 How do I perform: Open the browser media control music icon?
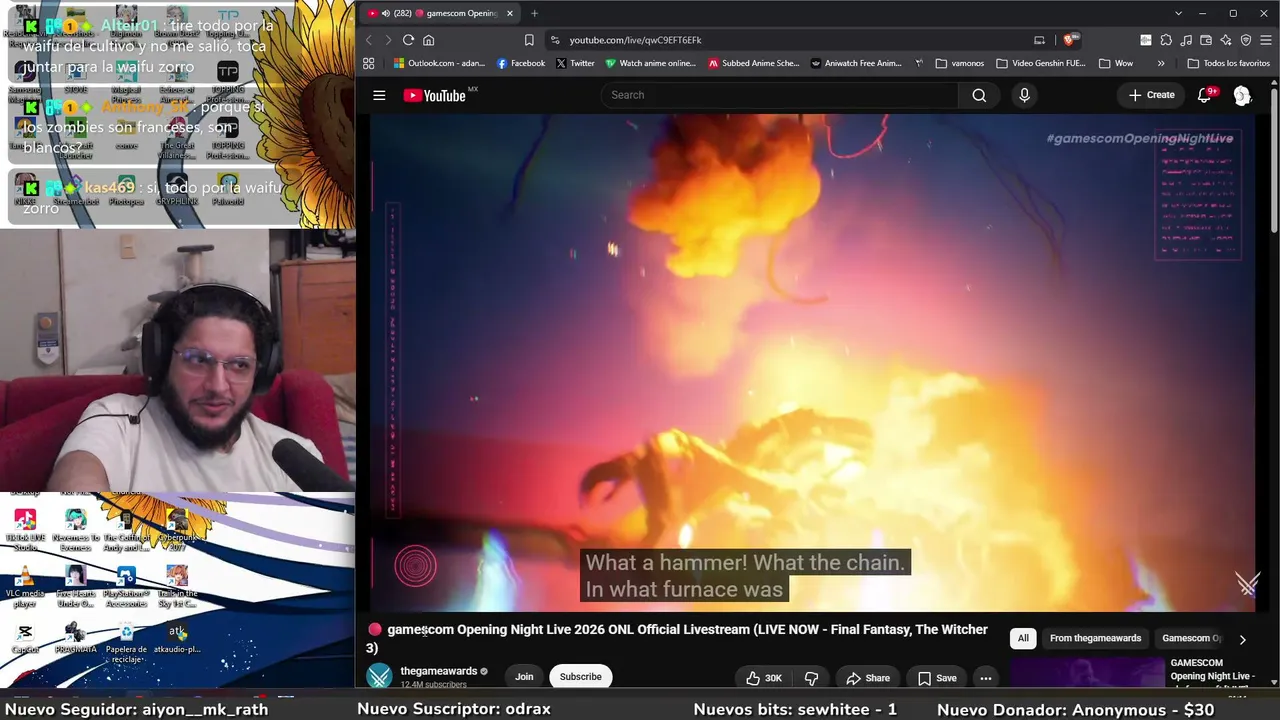[x=1186, y=40]
